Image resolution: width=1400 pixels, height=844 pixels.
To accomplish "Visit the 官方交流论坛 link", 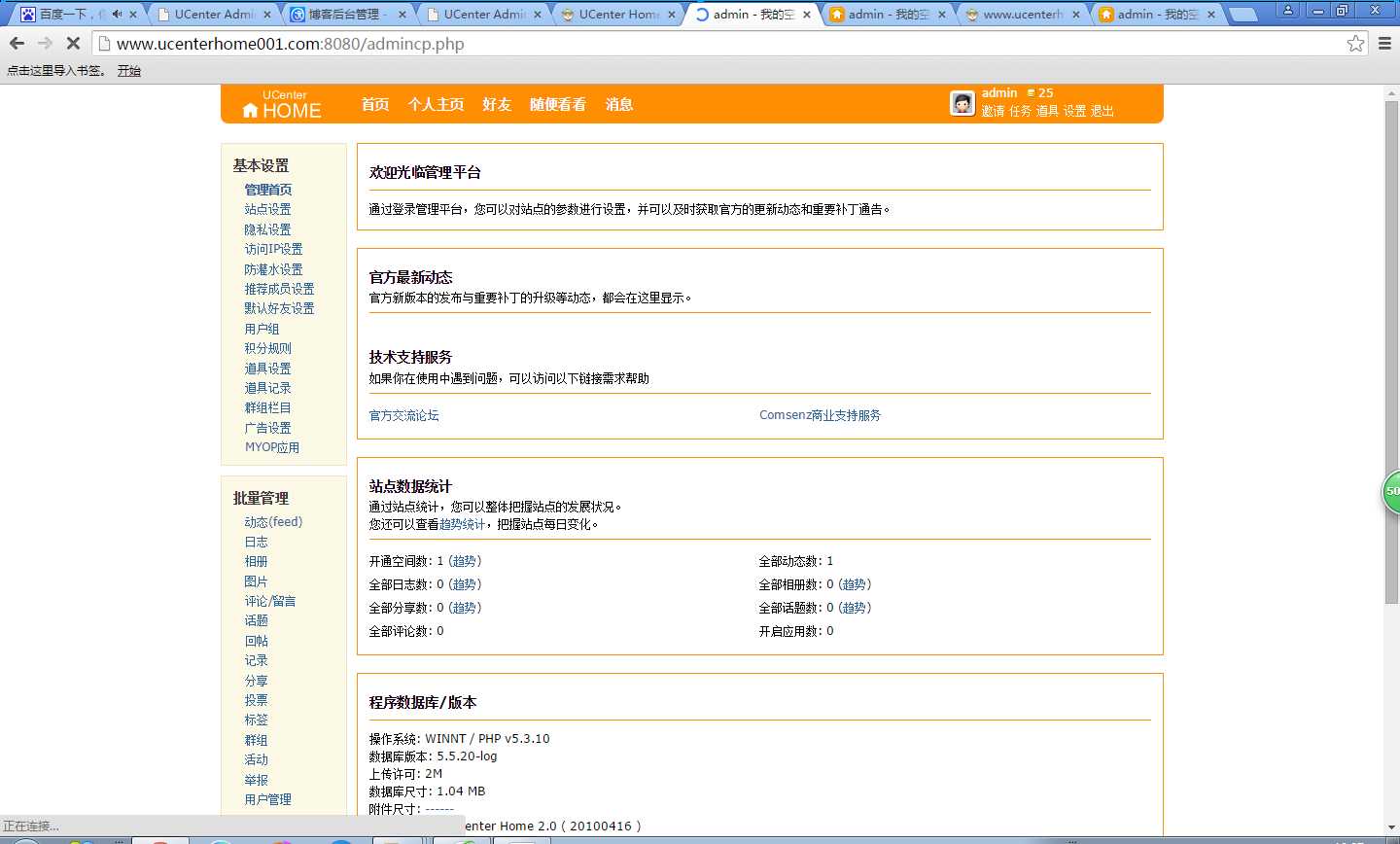I will (x=404, y=415).
